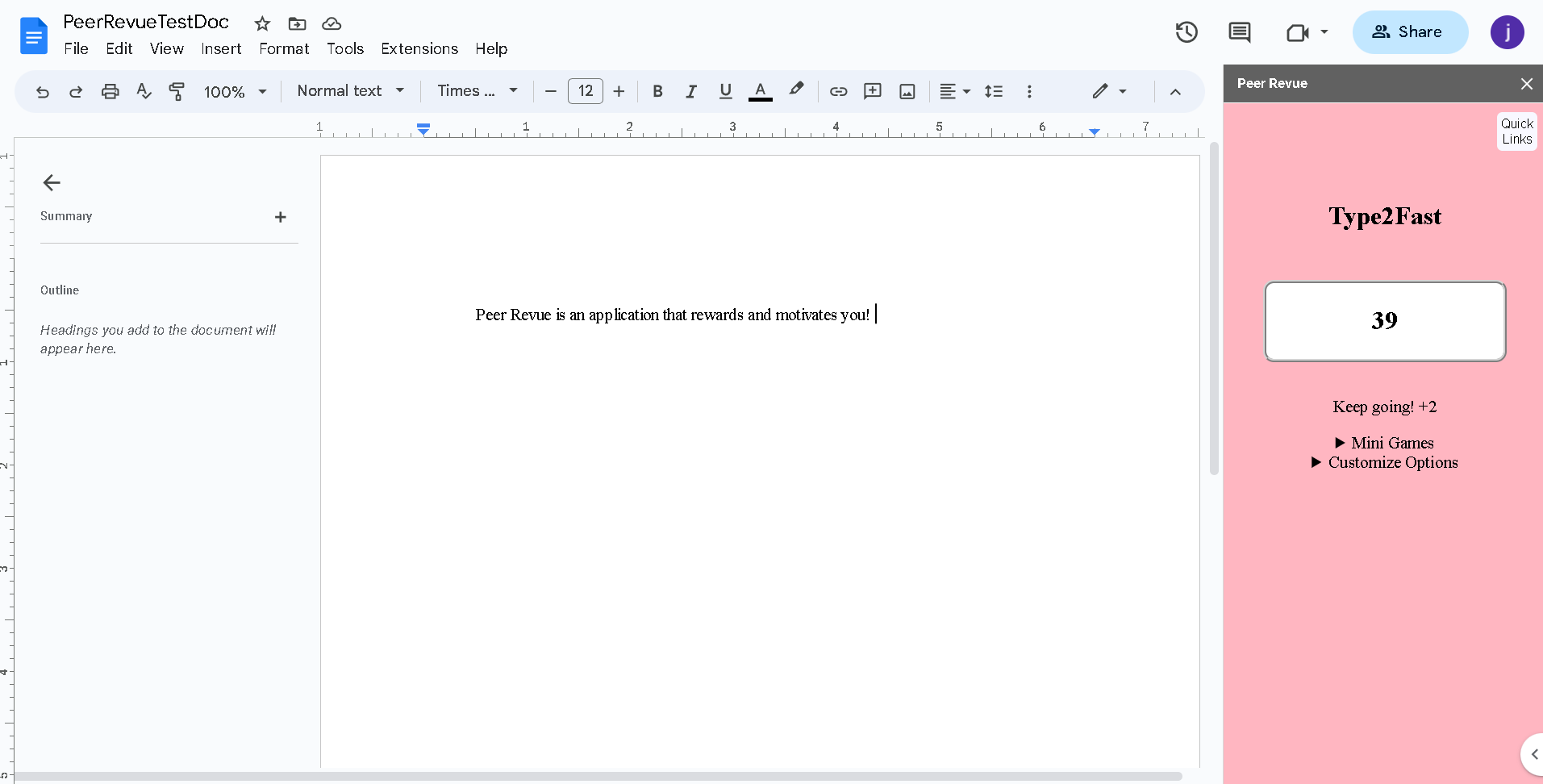Click the Insert image icon
The width and height of the screenshot is (1543, 784).
(x=907, y=92)
